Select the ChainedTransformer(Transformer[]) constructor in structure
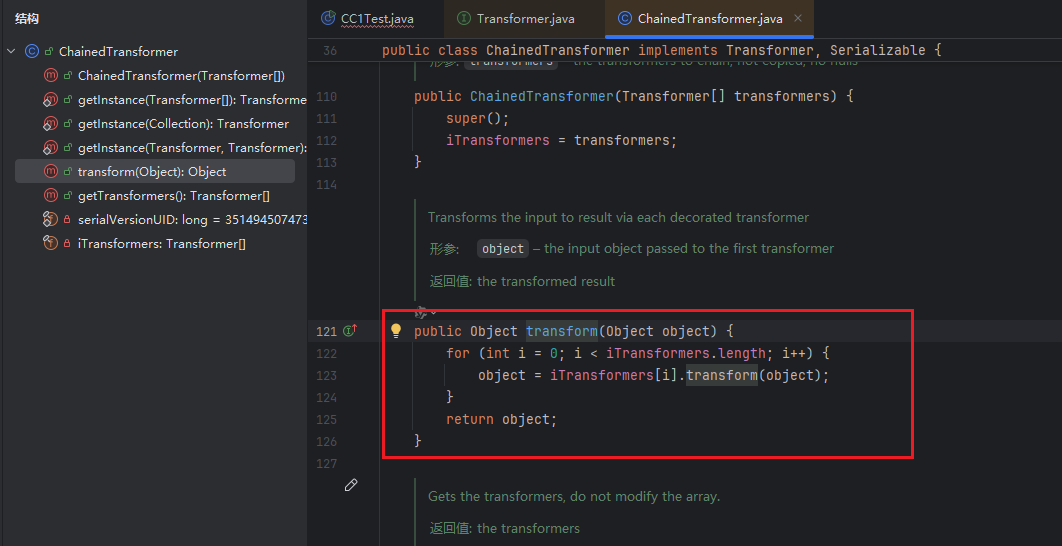1062x546 pixels. click(x=181, y=76)
